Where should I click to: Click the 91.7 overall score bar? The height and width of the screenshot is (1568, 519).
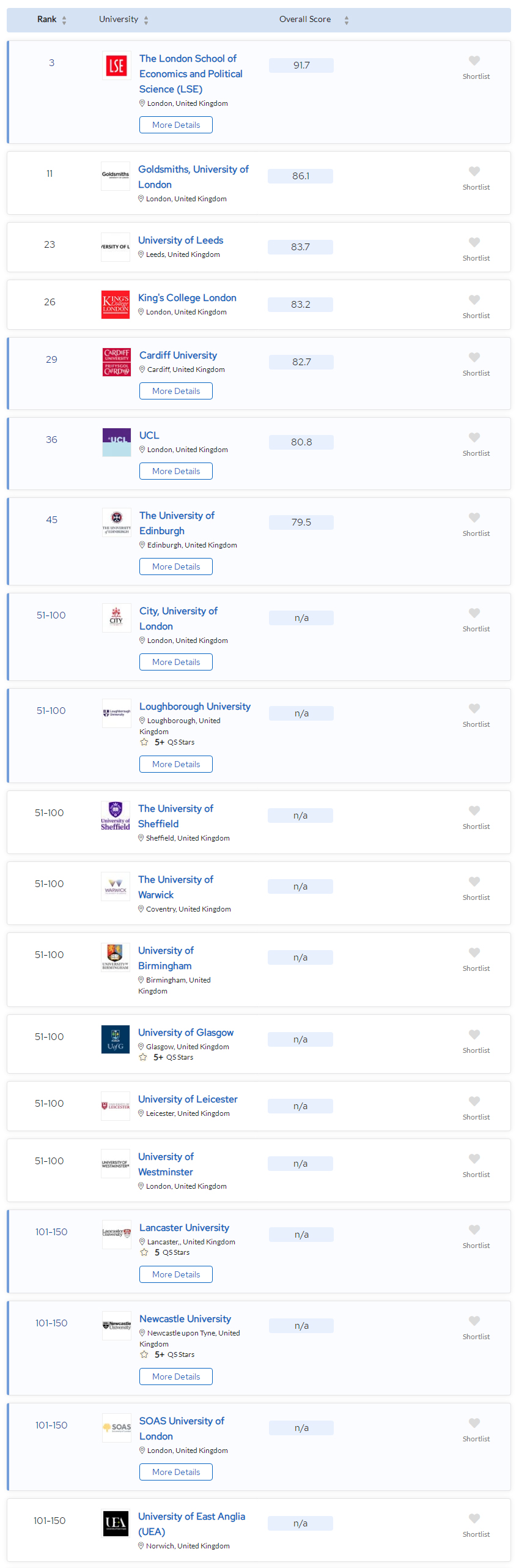(301, 65)
